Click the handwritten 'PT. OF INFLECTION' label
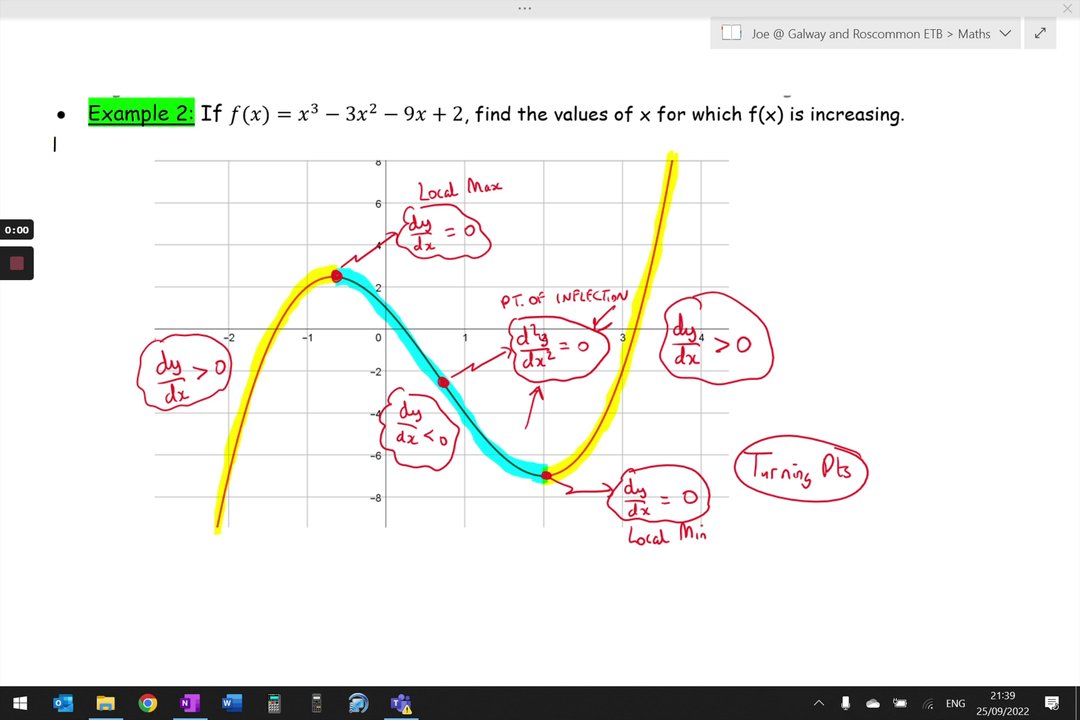1080x720 pixels. 564,298
